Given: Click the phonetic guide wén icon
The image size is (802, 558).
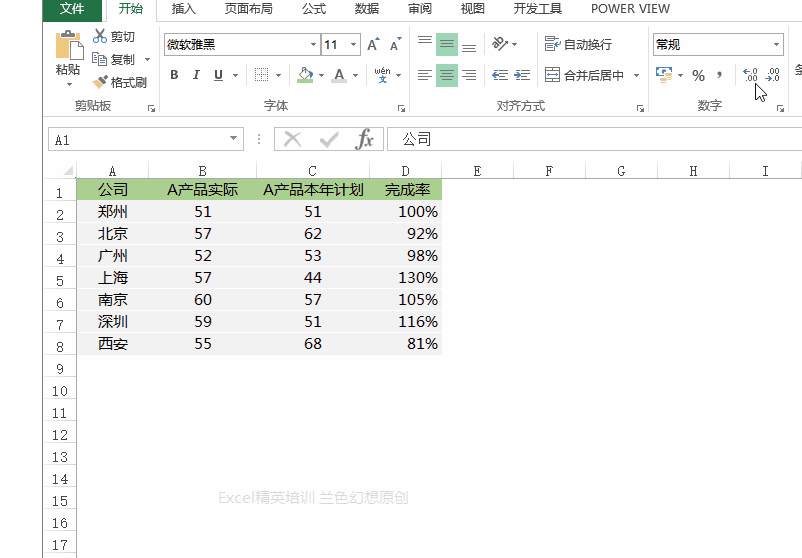Looking at the screenshot, I should point(383,75).
